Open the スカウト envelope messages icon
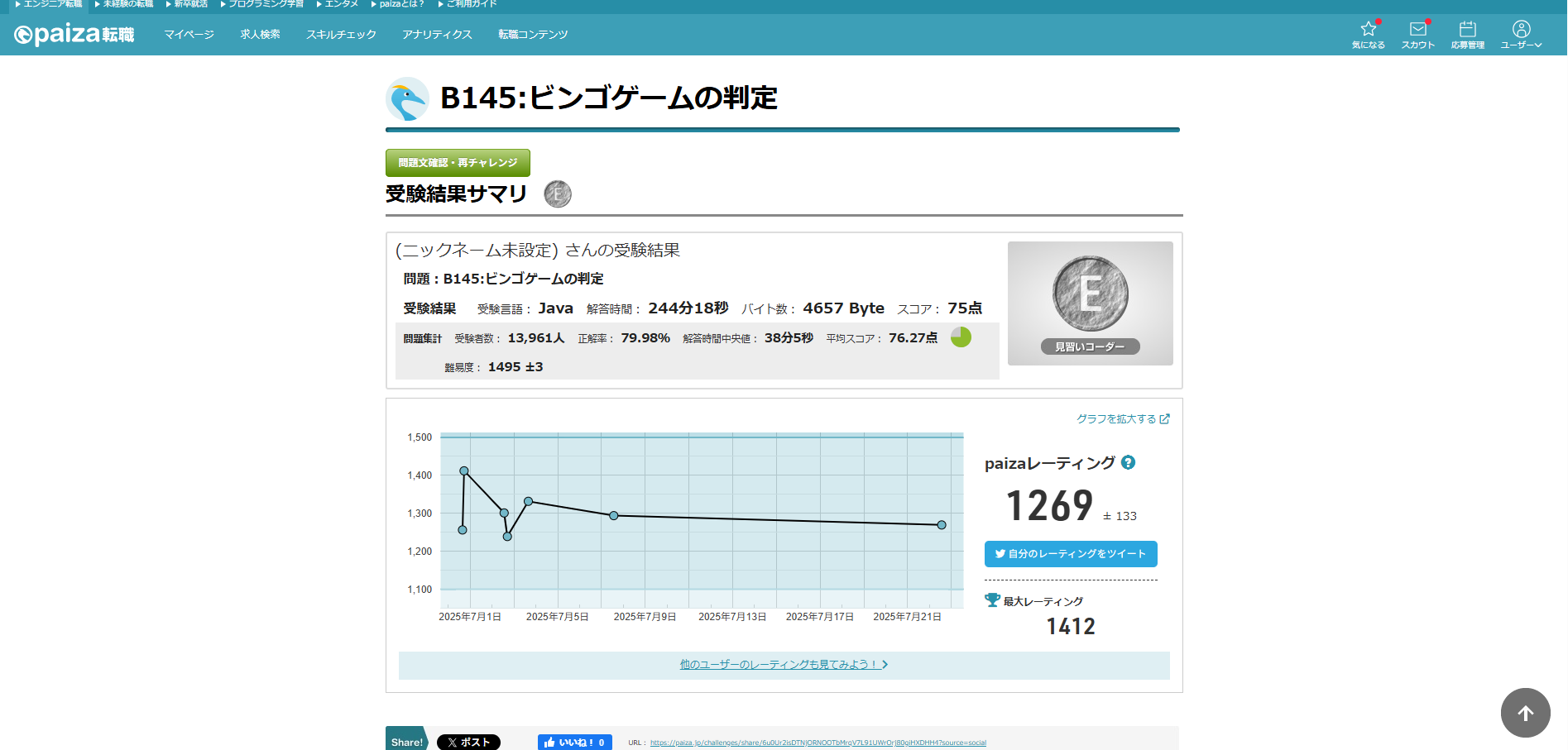This screenshot has width=1568, height=750. 1417,34
